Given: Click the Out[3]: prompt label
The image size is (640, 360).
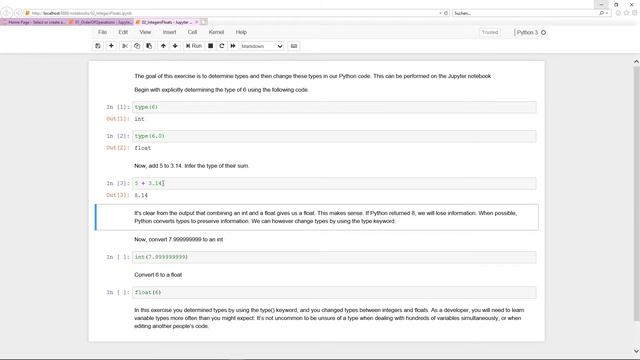Looking at the screenshot, I should (118, 196).
